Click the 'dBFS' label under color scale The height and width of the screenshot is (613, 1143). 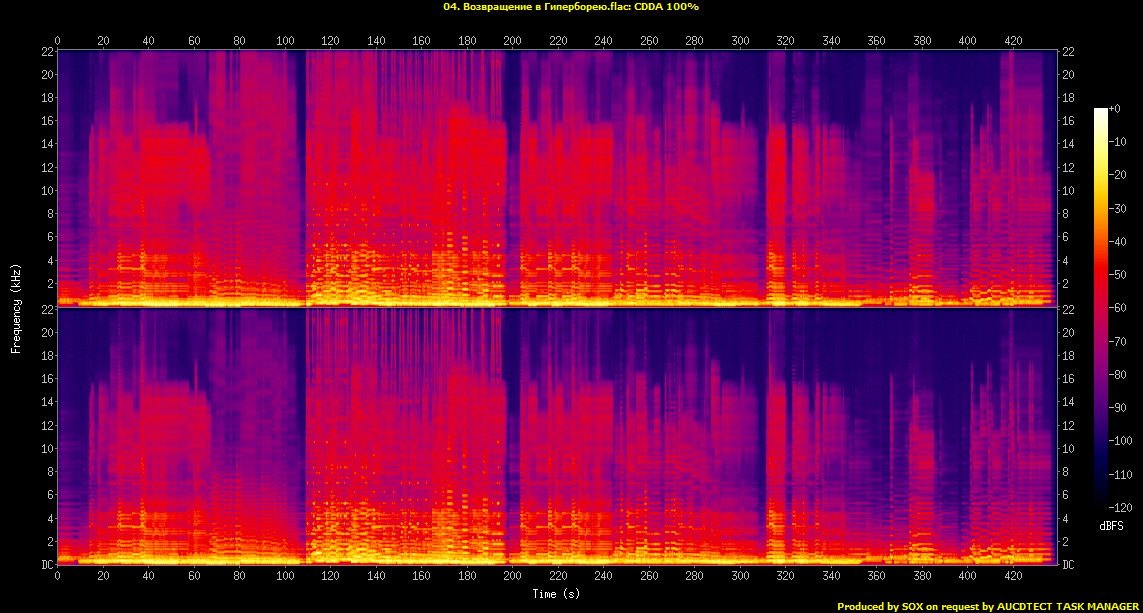(1111, 526)
